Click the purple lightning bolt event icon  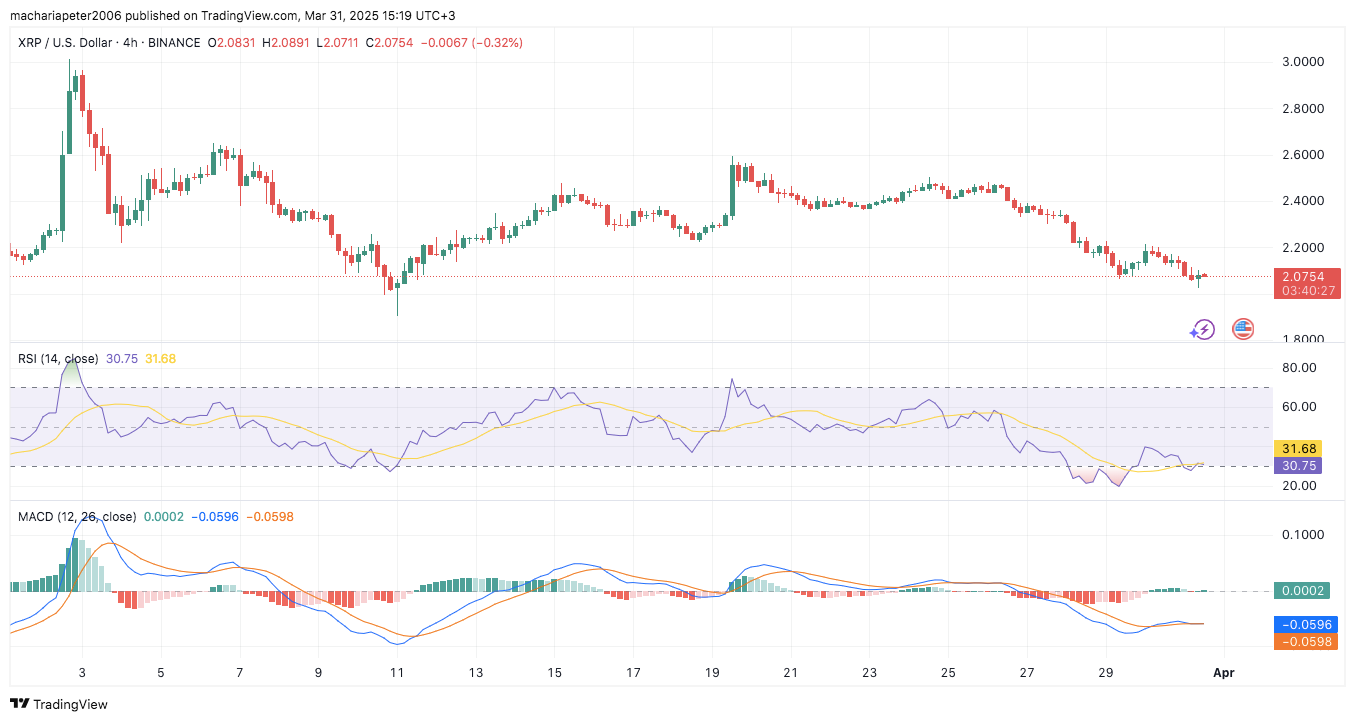click(x=1202, y=329)
